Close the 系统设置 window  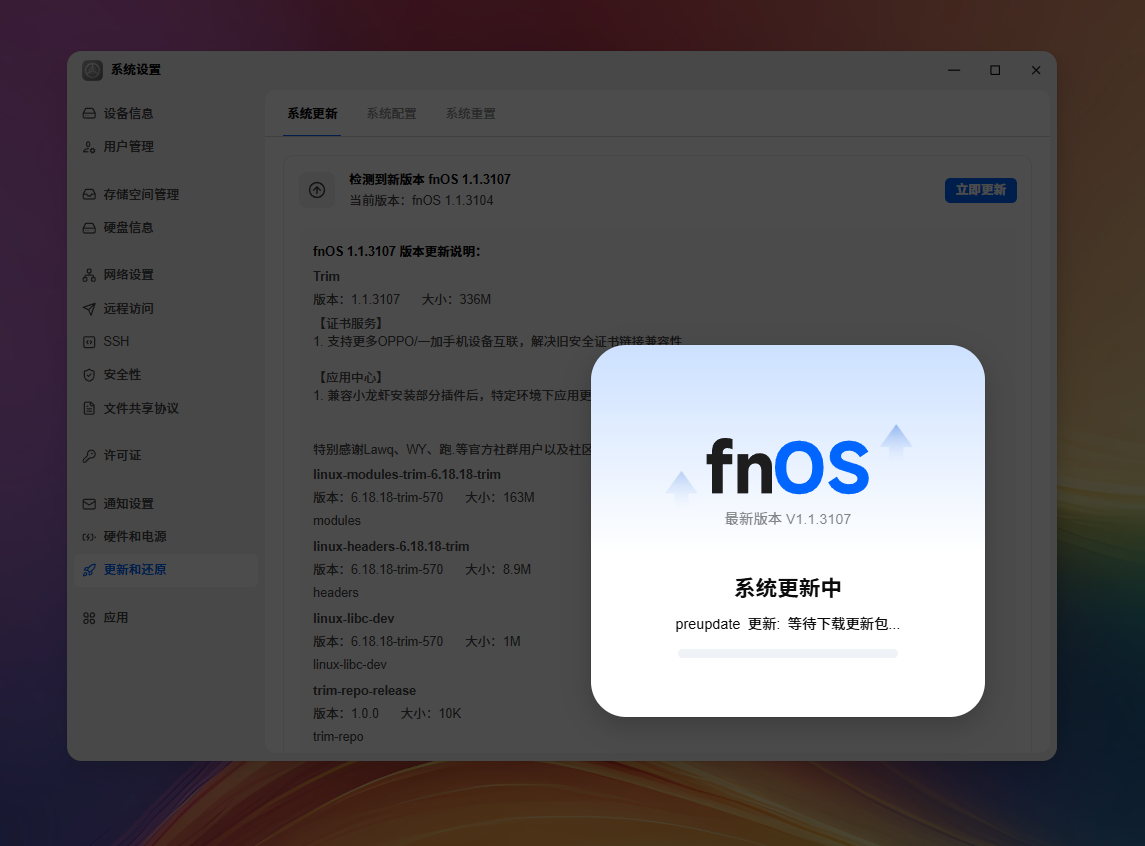(1035, 70)
